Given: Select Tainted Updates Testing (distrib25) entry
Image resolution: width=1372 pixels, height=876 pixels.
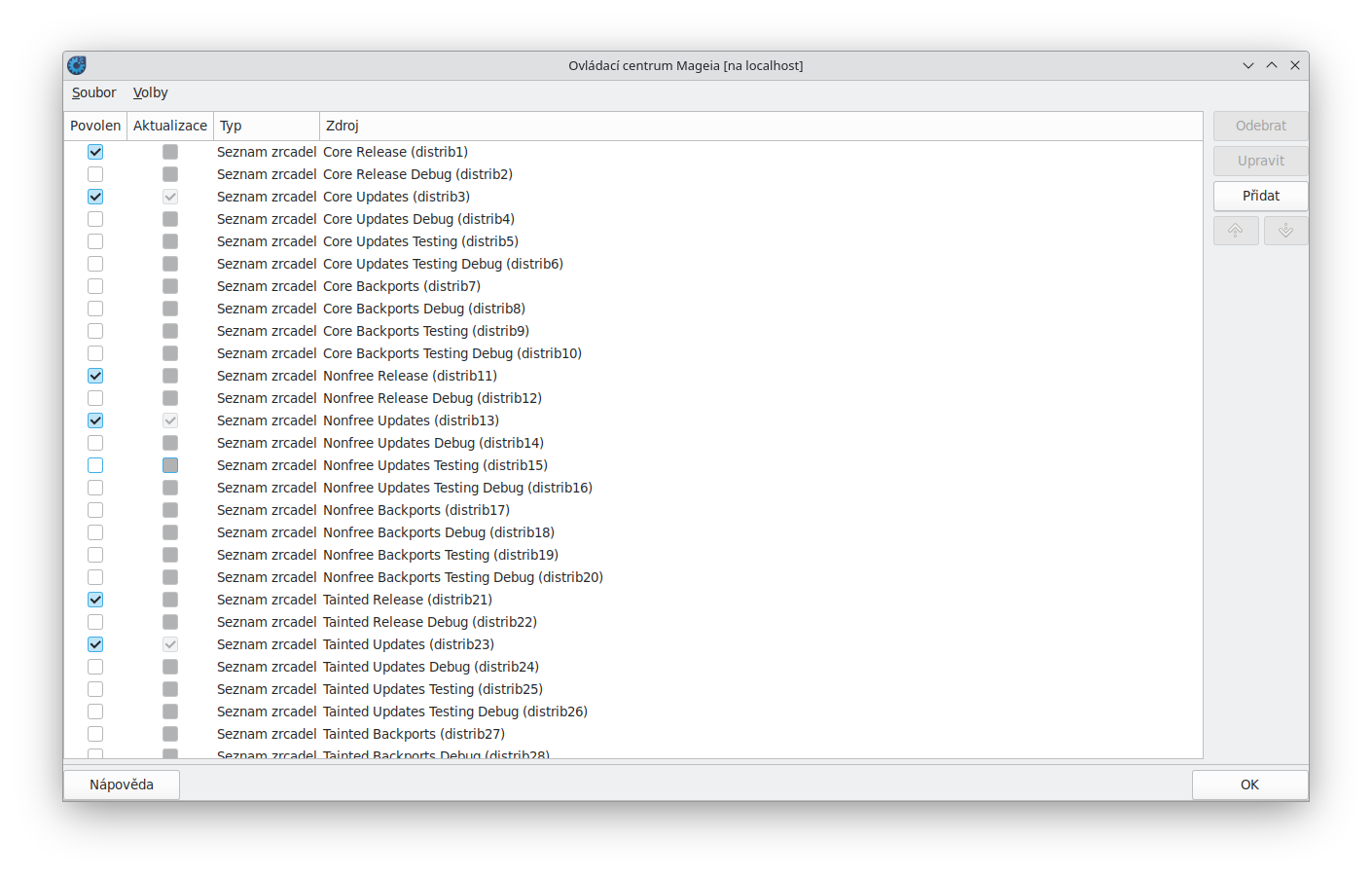Looking at the screenshot, I should point(433,689).
